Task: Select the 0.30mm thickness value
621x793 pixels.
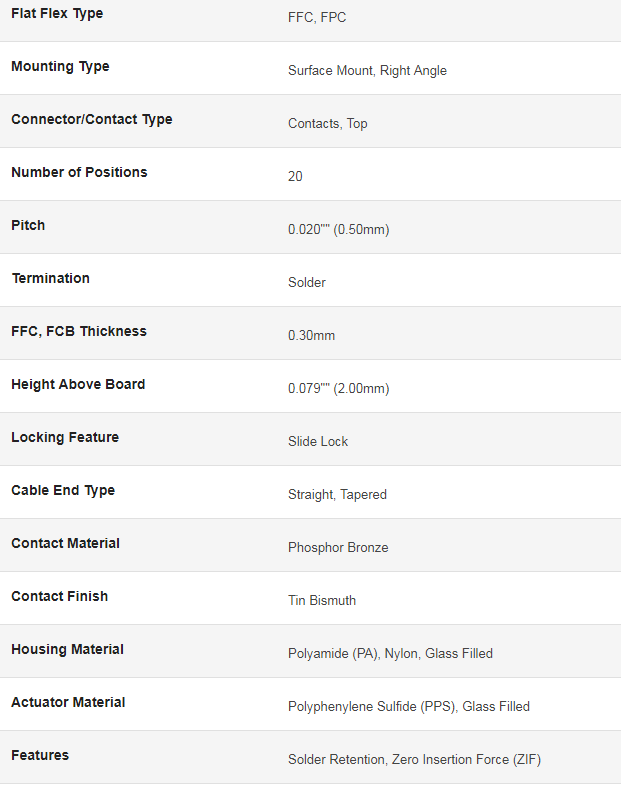Action: click(x=312, y=336)
